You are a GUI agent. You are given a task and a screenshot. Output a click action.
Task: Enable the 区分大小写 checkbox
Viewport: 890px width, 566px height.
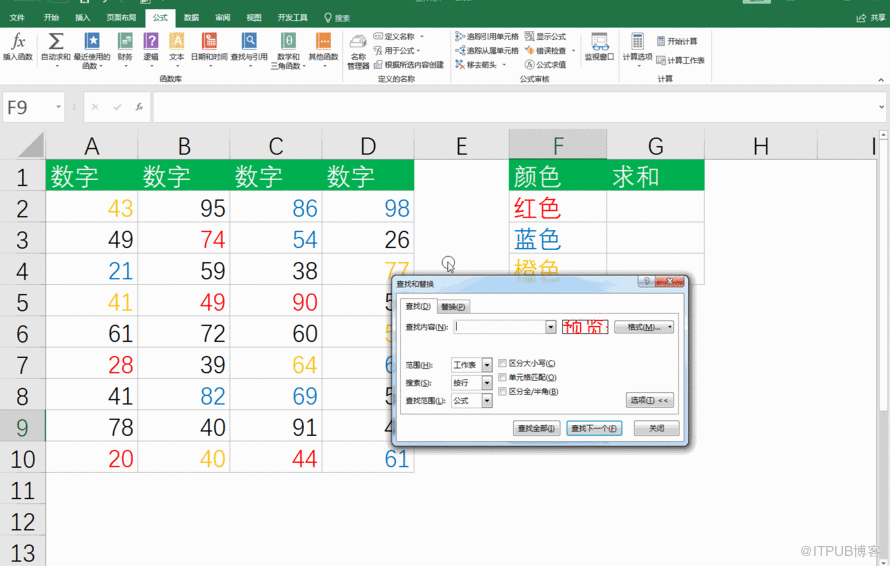(502, 364)
